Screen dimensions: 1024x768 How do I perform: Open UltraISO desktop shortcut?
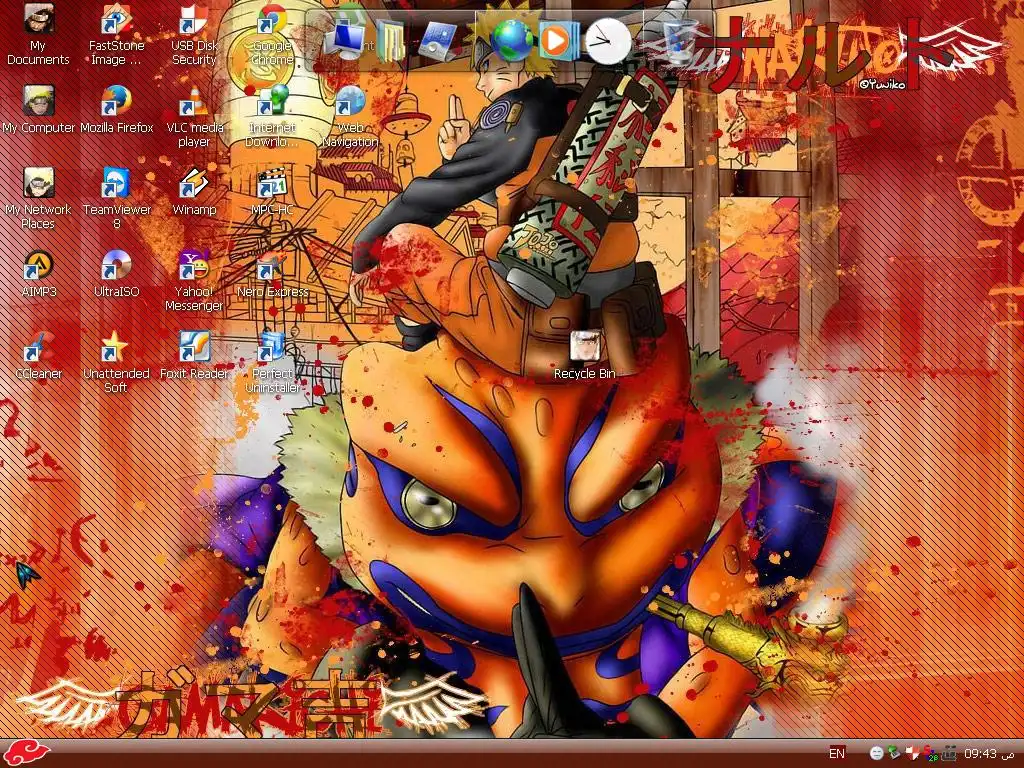[116, 273]
